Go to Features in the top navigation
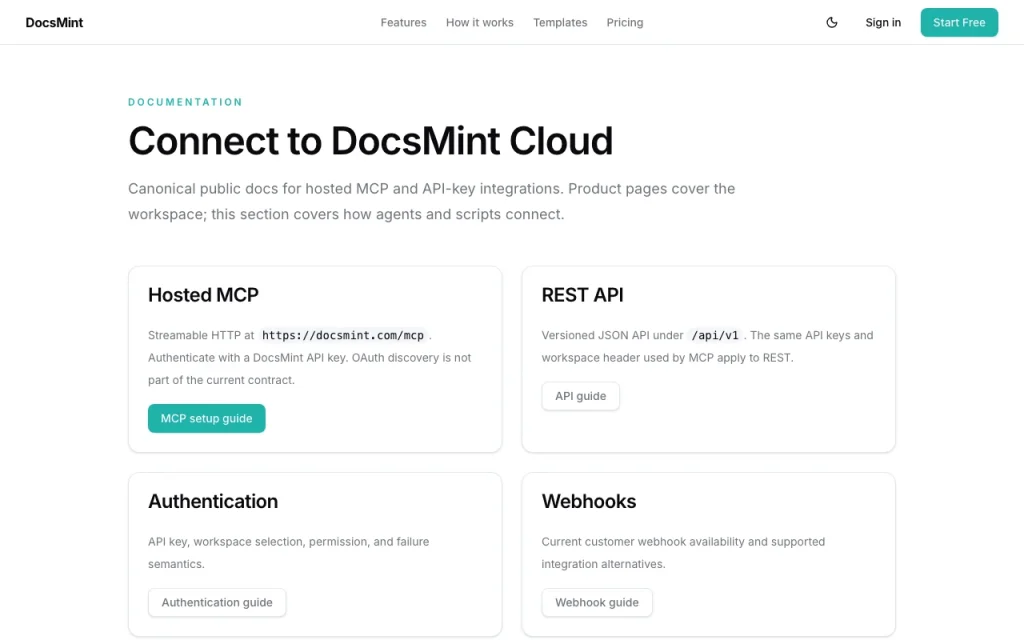1024x640 pixels. point(403,22)
